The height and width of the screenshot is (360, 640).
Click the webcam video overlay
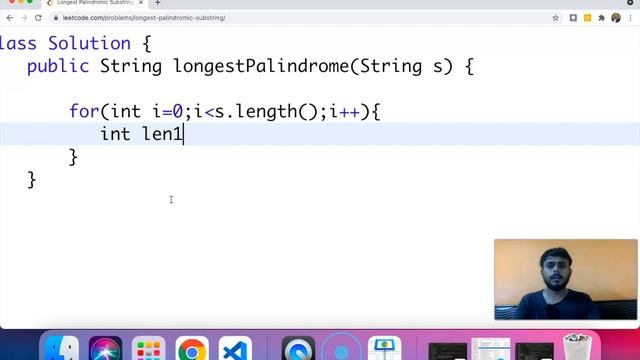(x=566, y=280)
